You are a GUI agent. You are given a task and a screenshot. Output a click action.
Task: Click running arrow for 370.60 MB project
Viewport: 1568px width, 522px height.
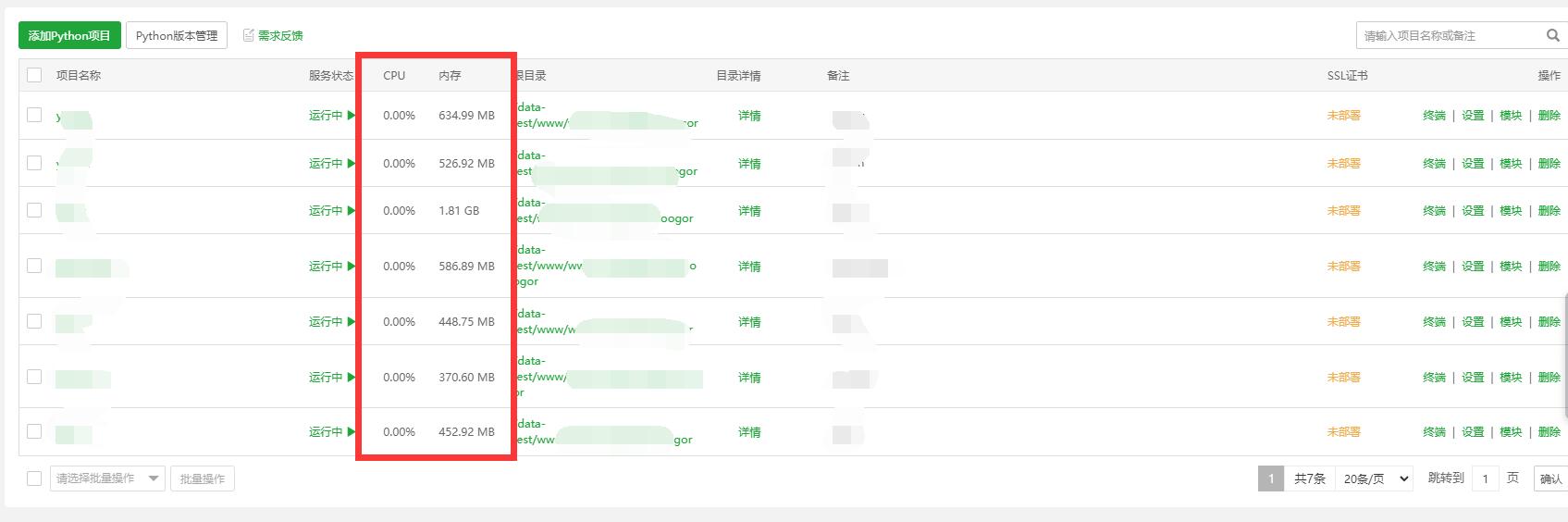point(351,378)
